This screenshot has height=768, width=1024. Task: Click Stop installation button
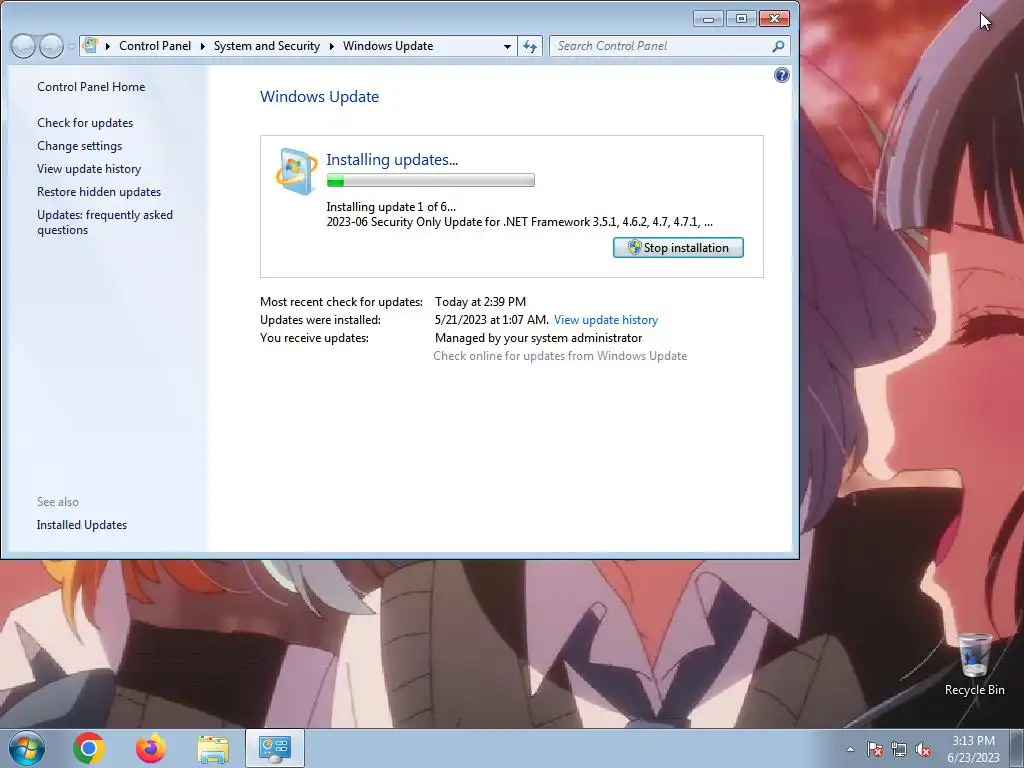tap(678, 248)
